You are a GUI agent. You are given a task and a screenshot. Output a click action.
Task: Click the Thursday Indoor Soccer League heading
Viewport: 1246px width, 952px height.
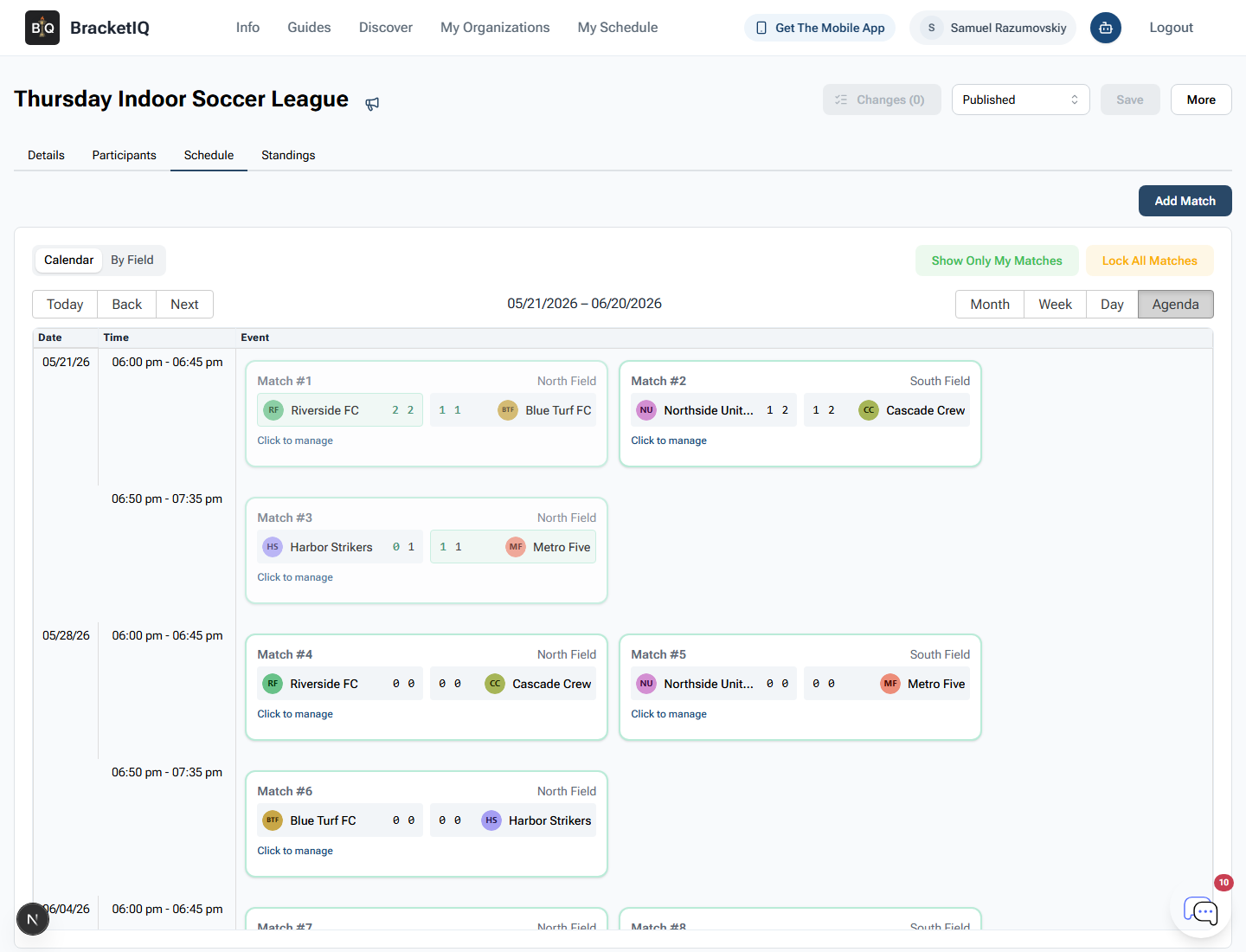181,99
